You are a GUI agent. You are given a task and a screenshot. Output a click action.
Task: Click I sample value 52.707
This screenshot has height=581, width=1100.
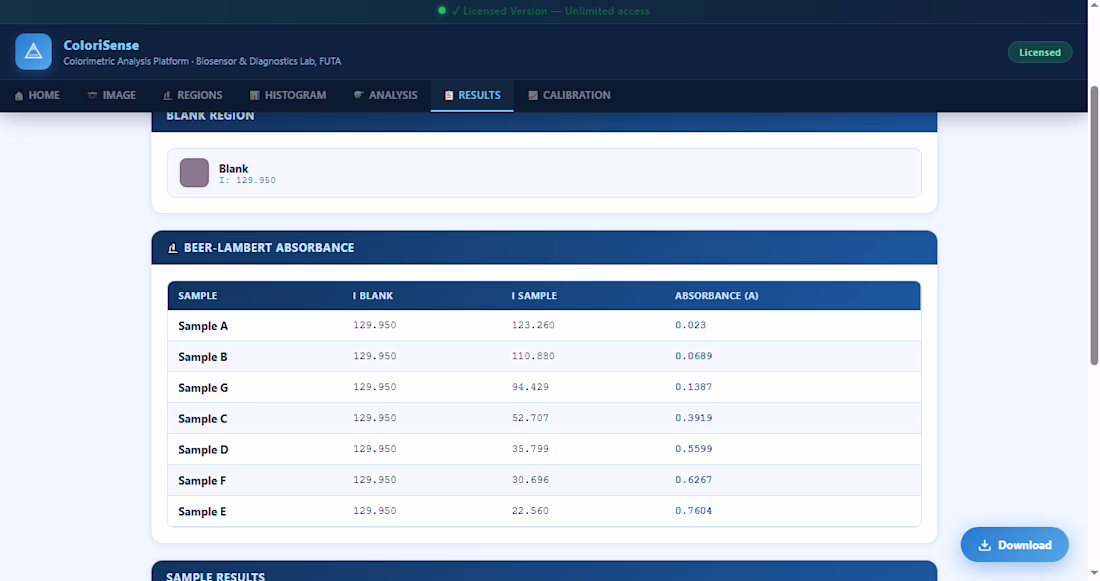click(530, 418)
